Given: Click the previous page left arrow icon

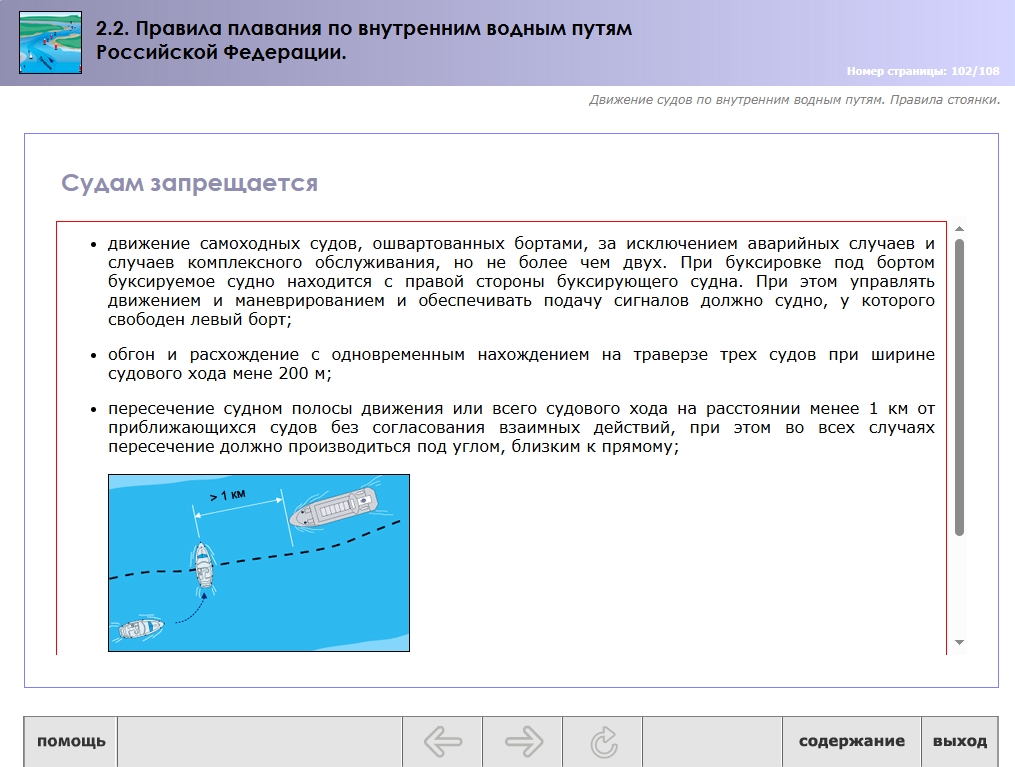Looking at the screenshot, I should [442, 741].
